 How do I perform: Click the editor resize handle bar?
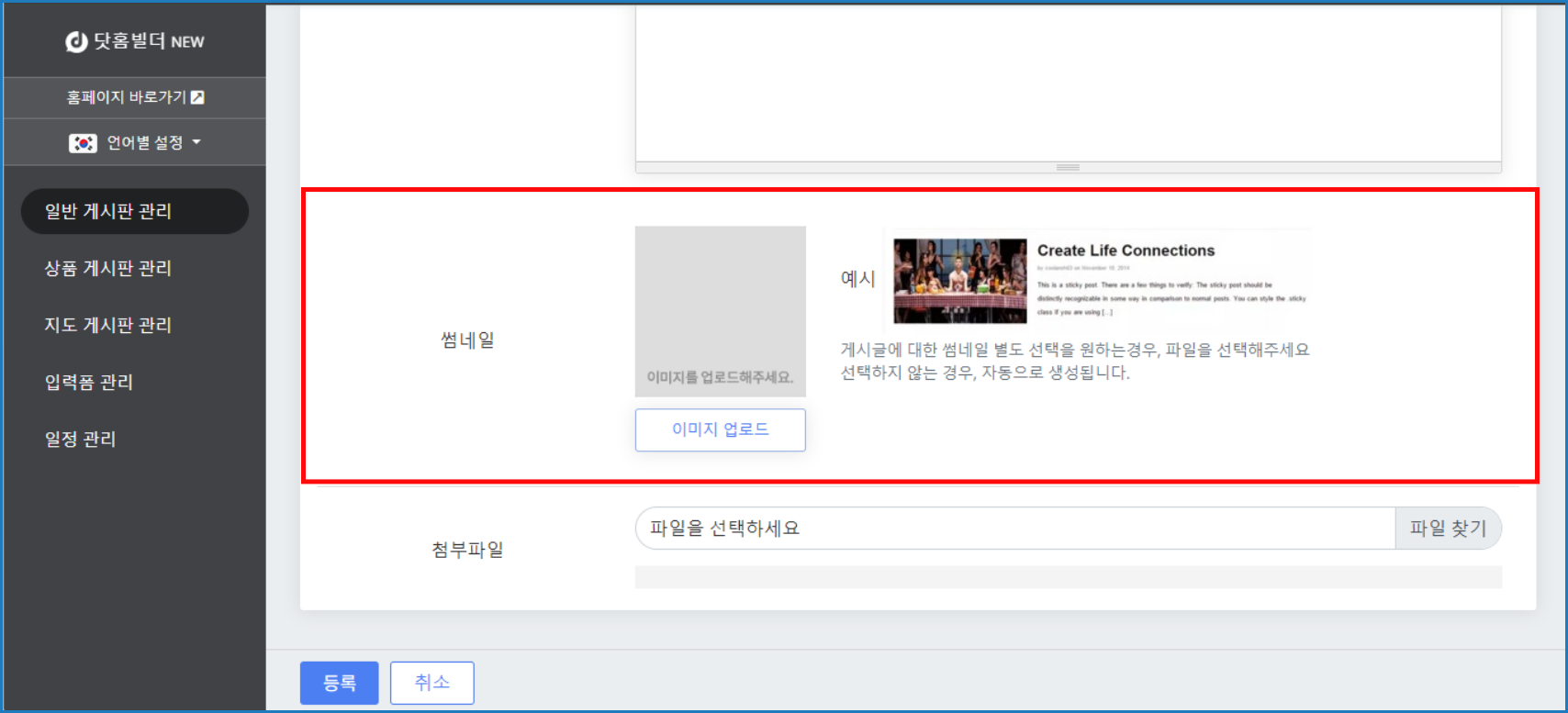tap(1068, 168)
